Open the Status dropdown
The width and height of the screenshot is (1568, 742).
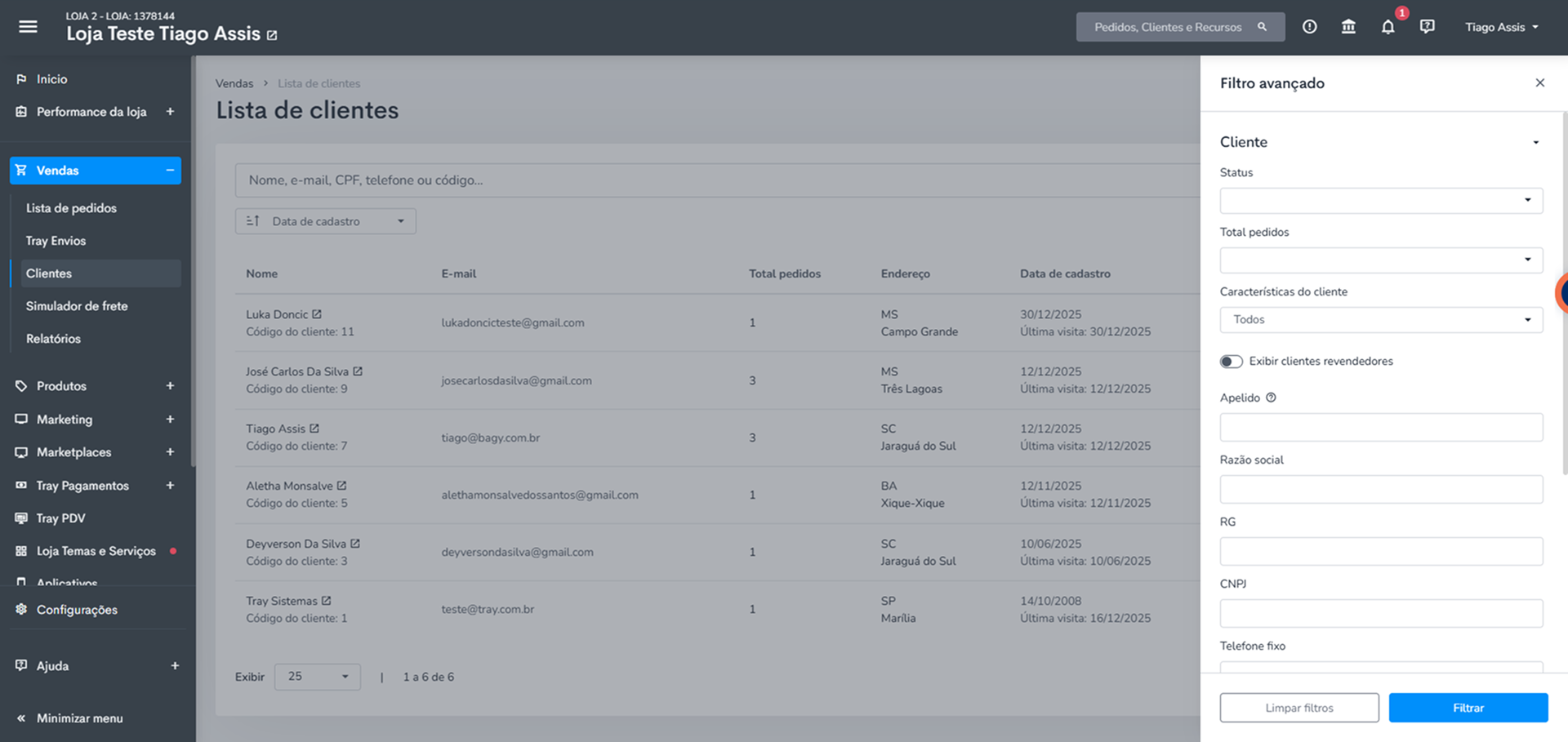click(x=1381, y=201)
